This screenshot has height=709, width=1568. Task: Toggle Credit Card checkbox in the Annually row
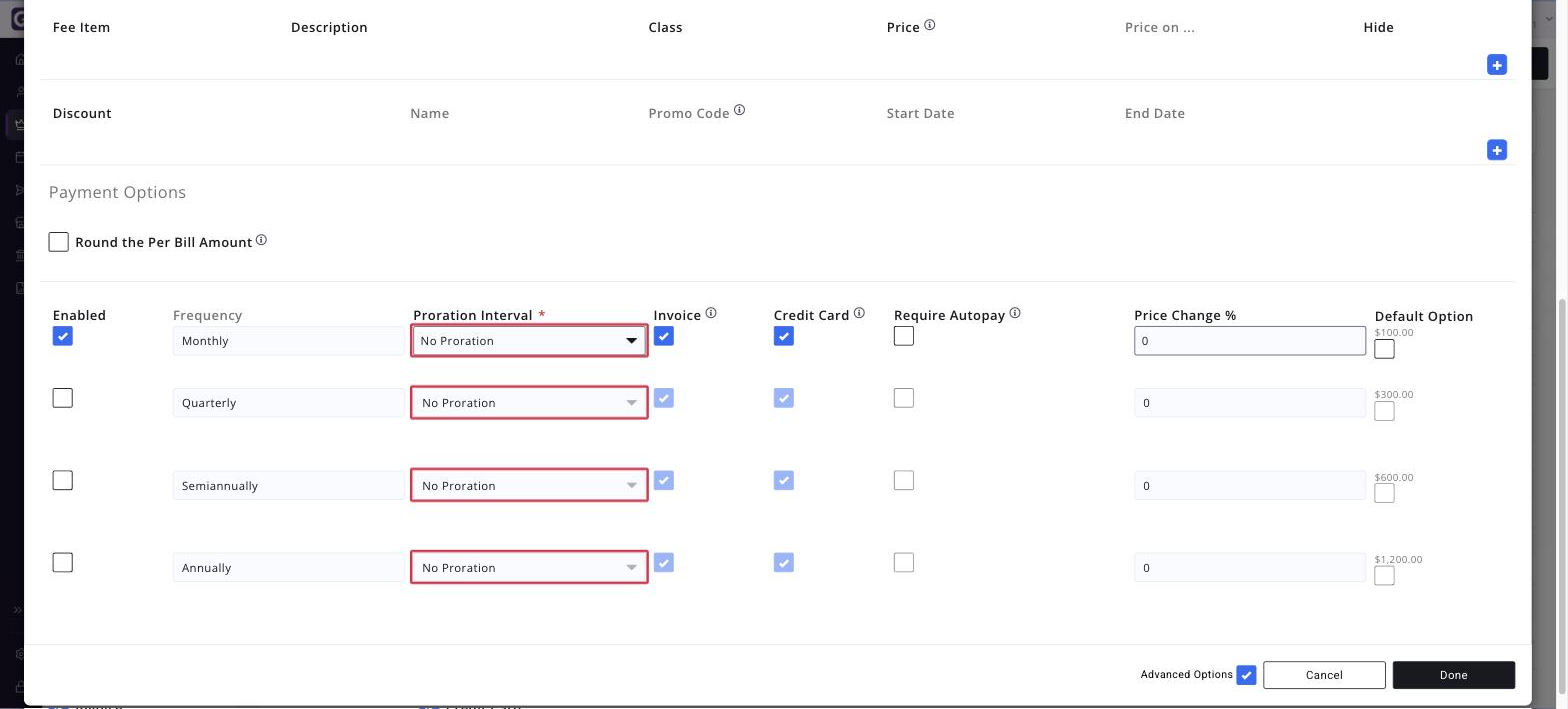click(784, 562)
